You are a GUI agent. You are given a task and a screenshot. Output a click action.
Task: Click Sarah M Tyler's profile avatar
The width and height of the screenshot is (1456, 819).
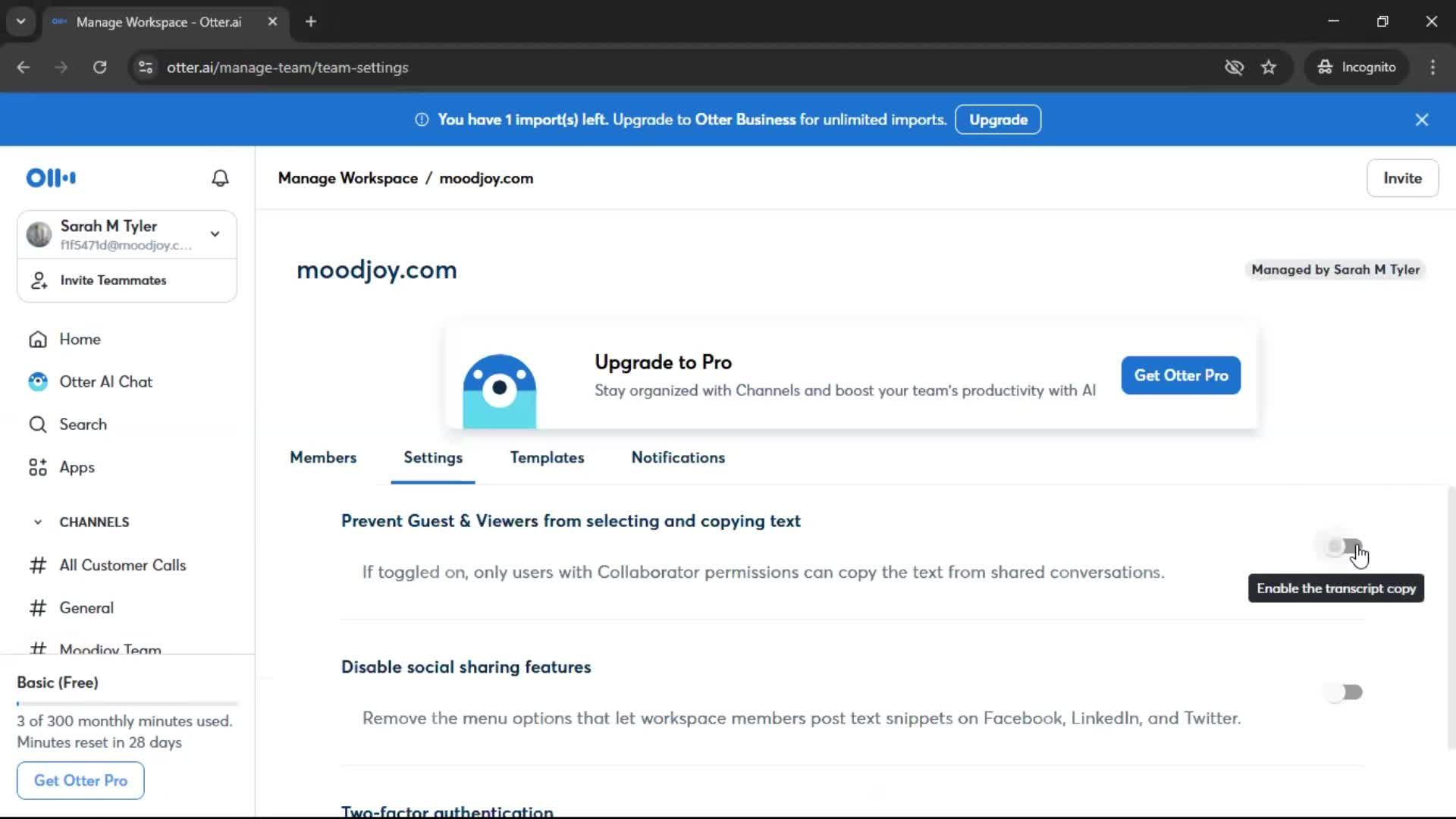[39, 234]
